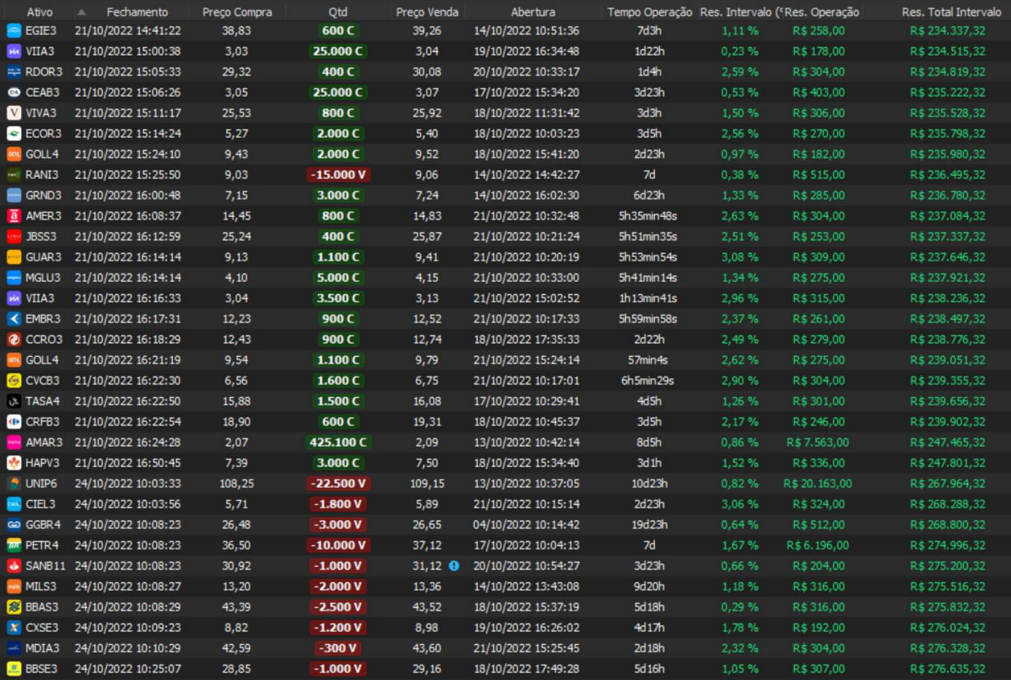Select the 425.100 C quantity badge

pyautogui.click(x=338, y=442)
